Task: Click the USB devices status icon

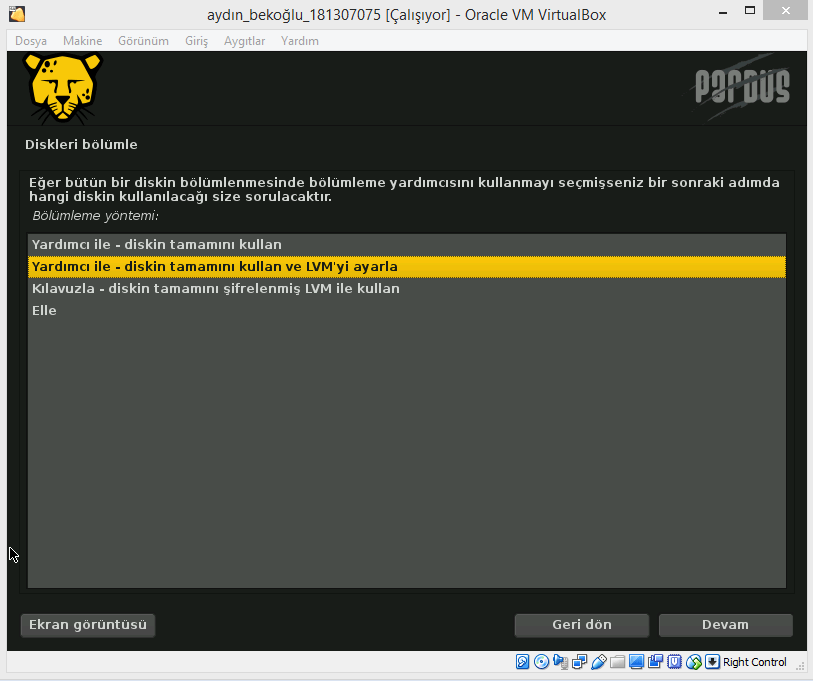Action: (599, 662)
